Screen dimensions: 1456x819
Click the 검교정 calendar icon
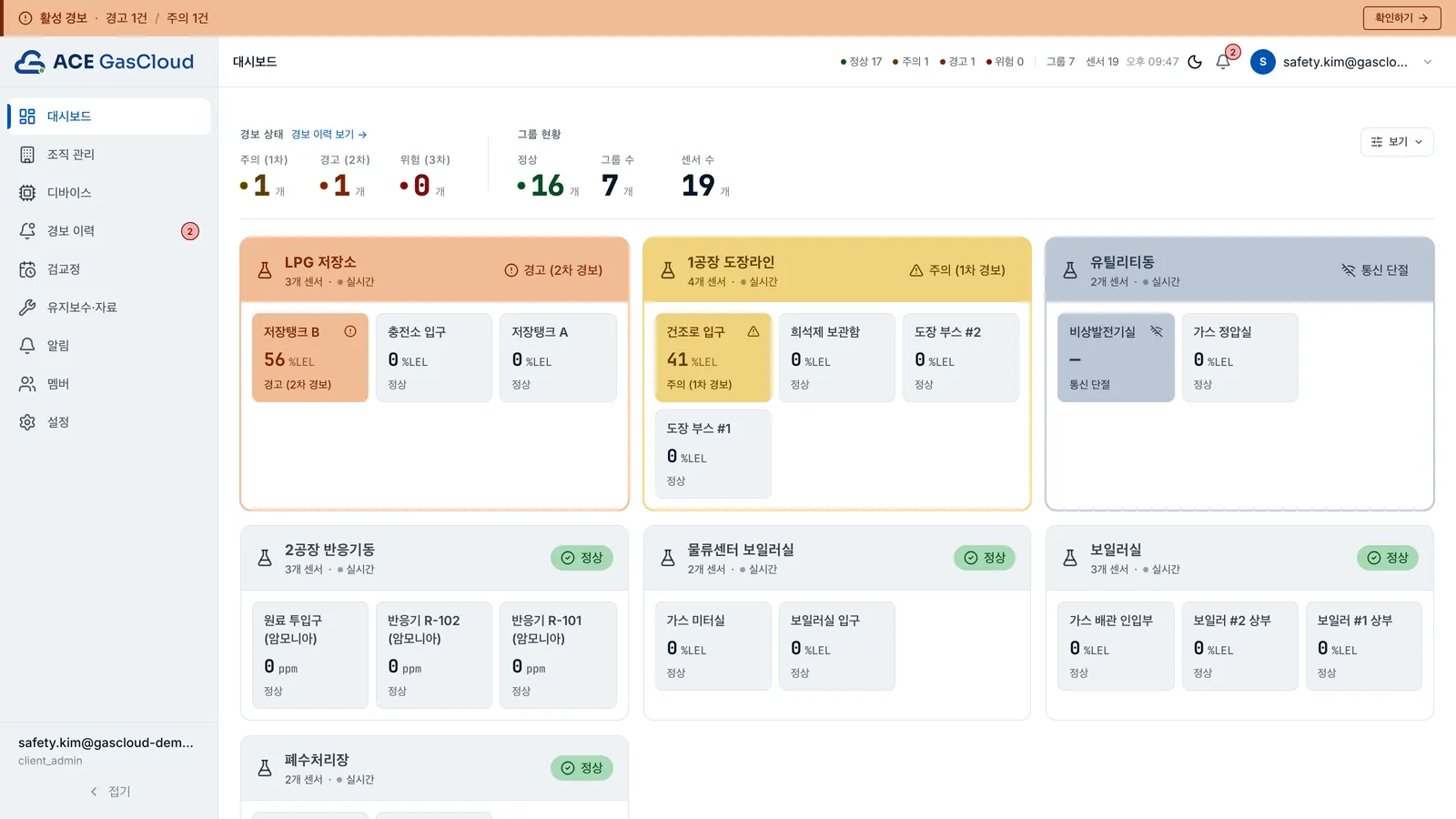click(27, 269)
